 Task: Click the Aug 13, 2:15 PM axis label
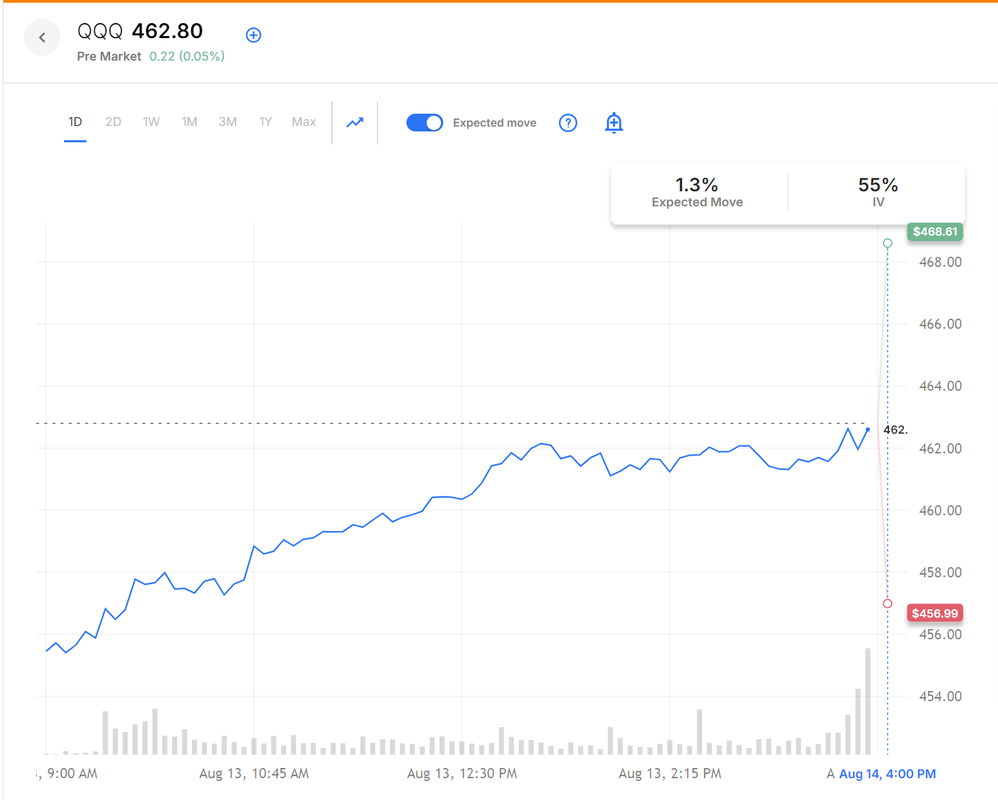click(x=670, y=774)
